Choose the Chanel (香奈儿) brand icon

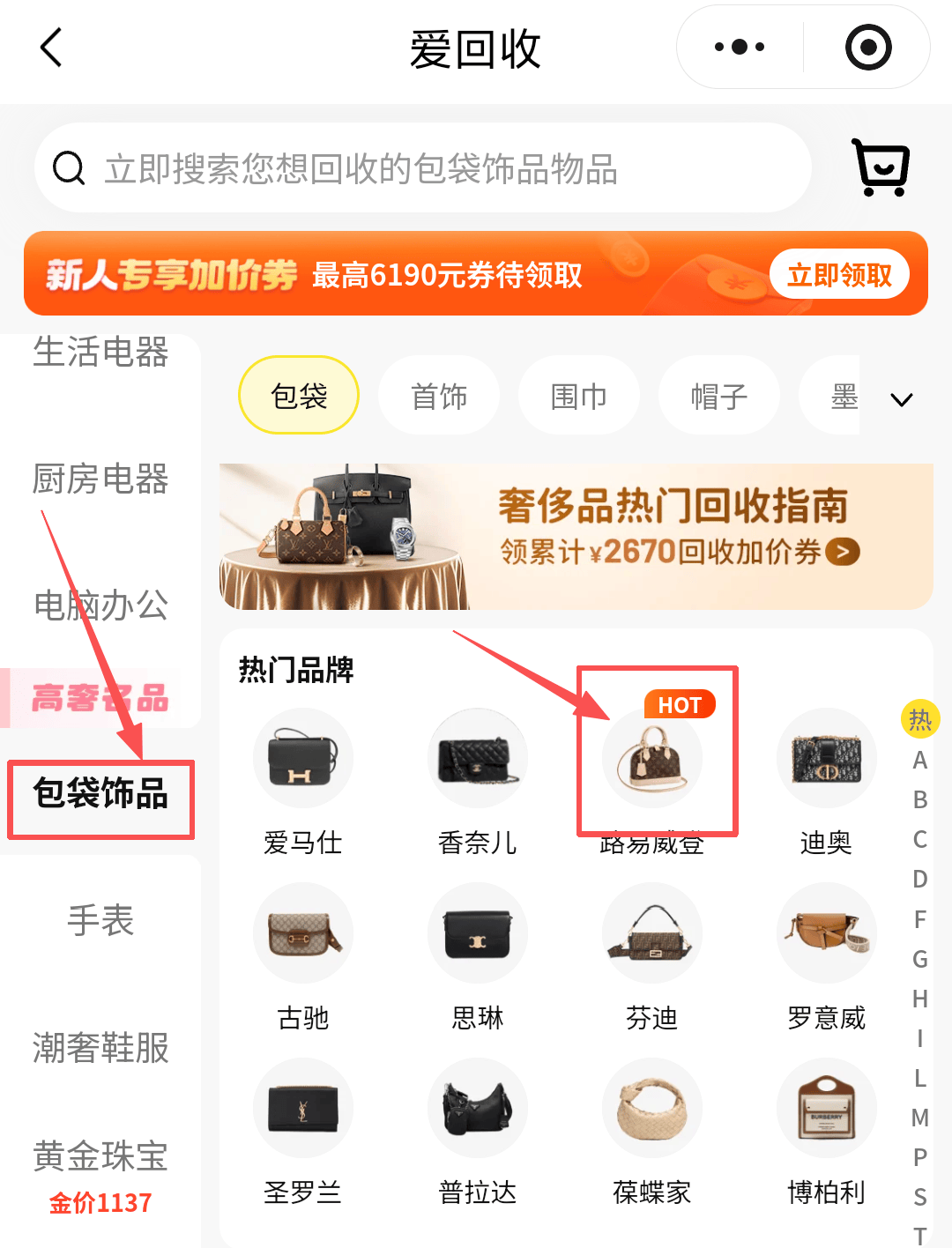[478, 758]
